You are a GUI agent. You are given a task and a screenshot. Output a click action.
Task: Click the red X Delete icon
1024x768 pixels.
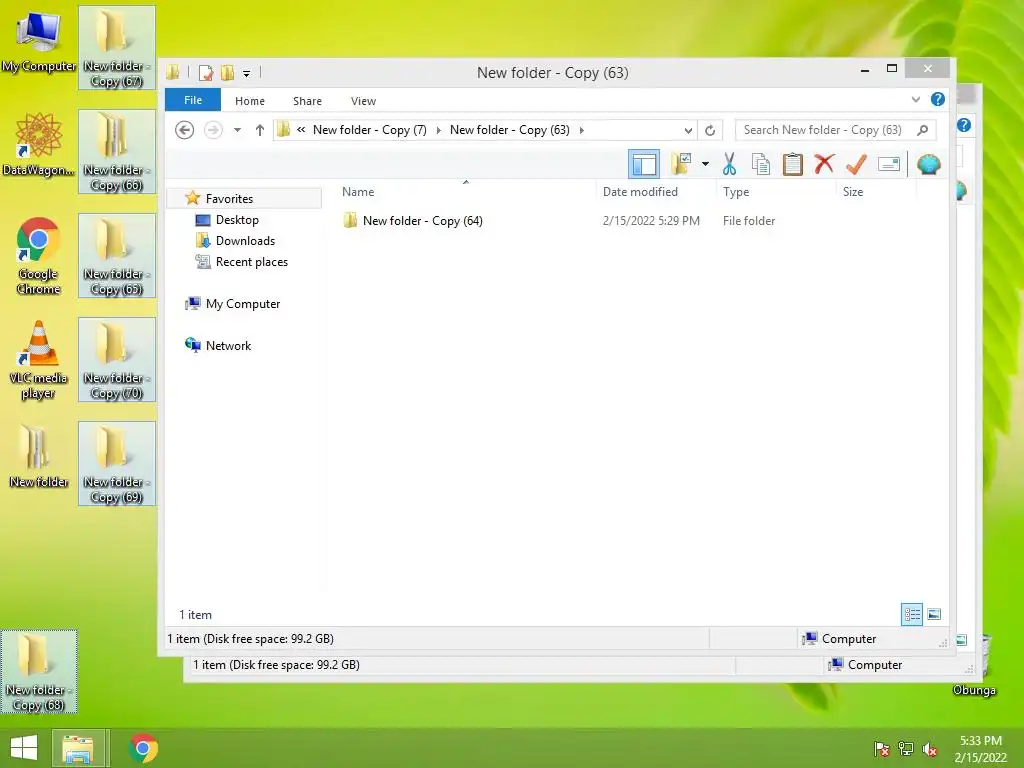point(824,163)
